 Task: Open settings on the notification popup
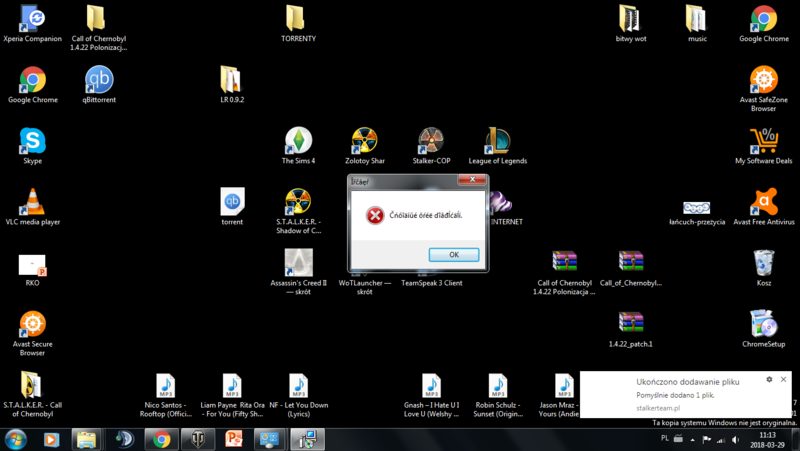tap(769, 380)
